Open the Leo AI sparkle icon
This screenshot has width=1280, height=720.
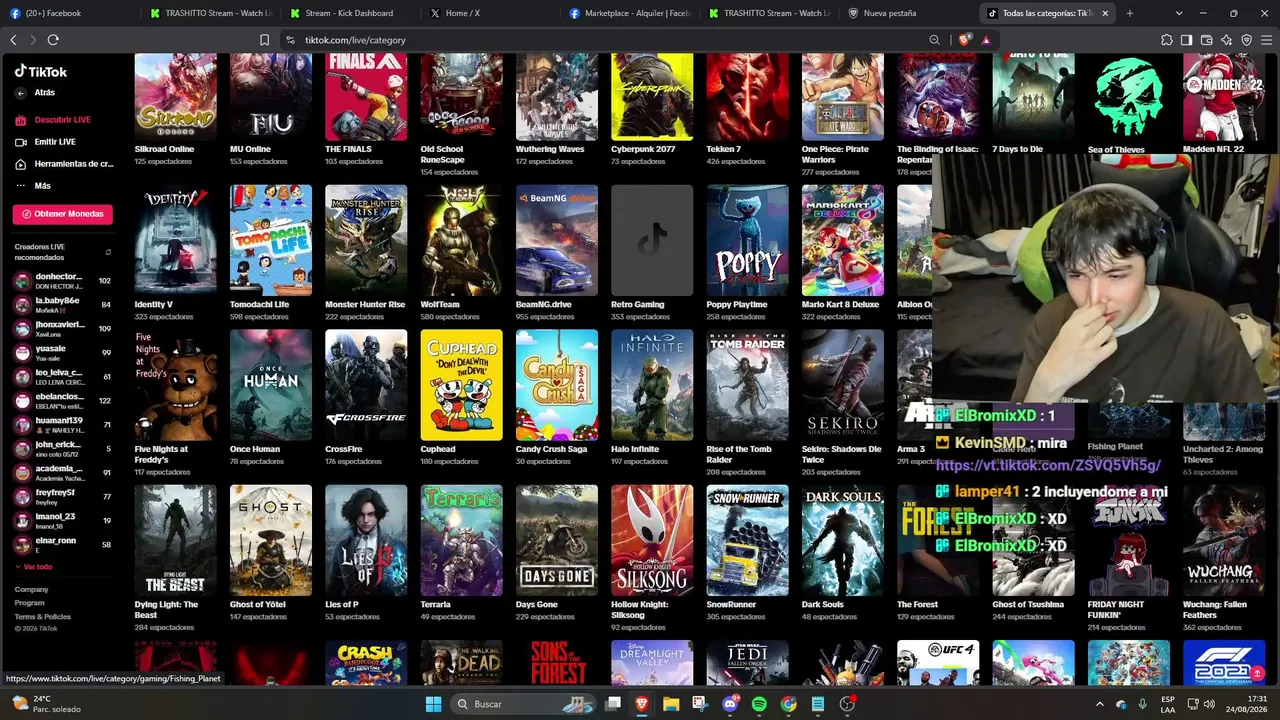click(x=1226, y=40)
